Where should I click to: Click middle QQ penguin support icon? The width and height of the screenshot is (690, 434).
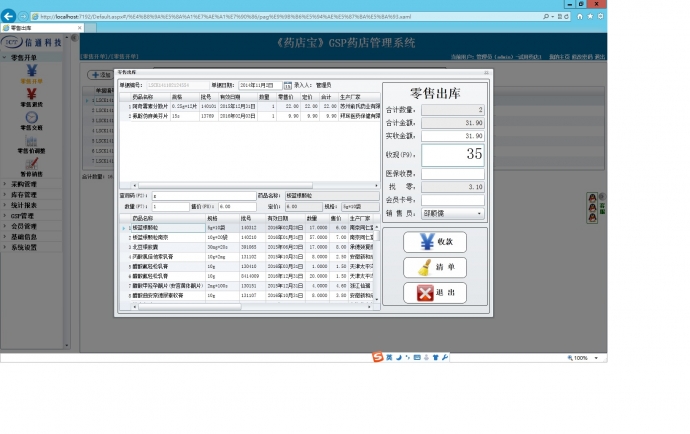coord(592,208)
